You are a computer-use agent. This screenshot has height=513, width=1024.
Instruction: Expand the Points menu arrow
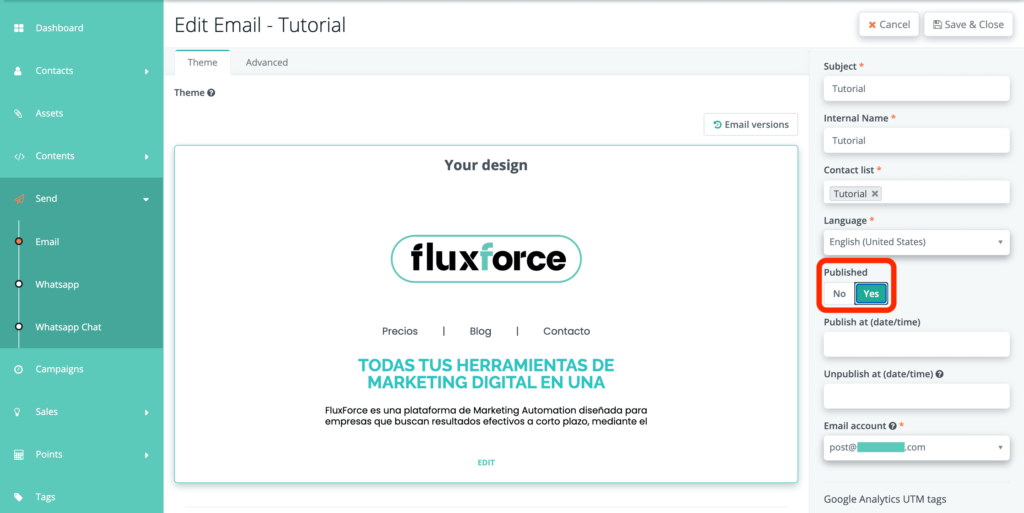pos(146,455)
